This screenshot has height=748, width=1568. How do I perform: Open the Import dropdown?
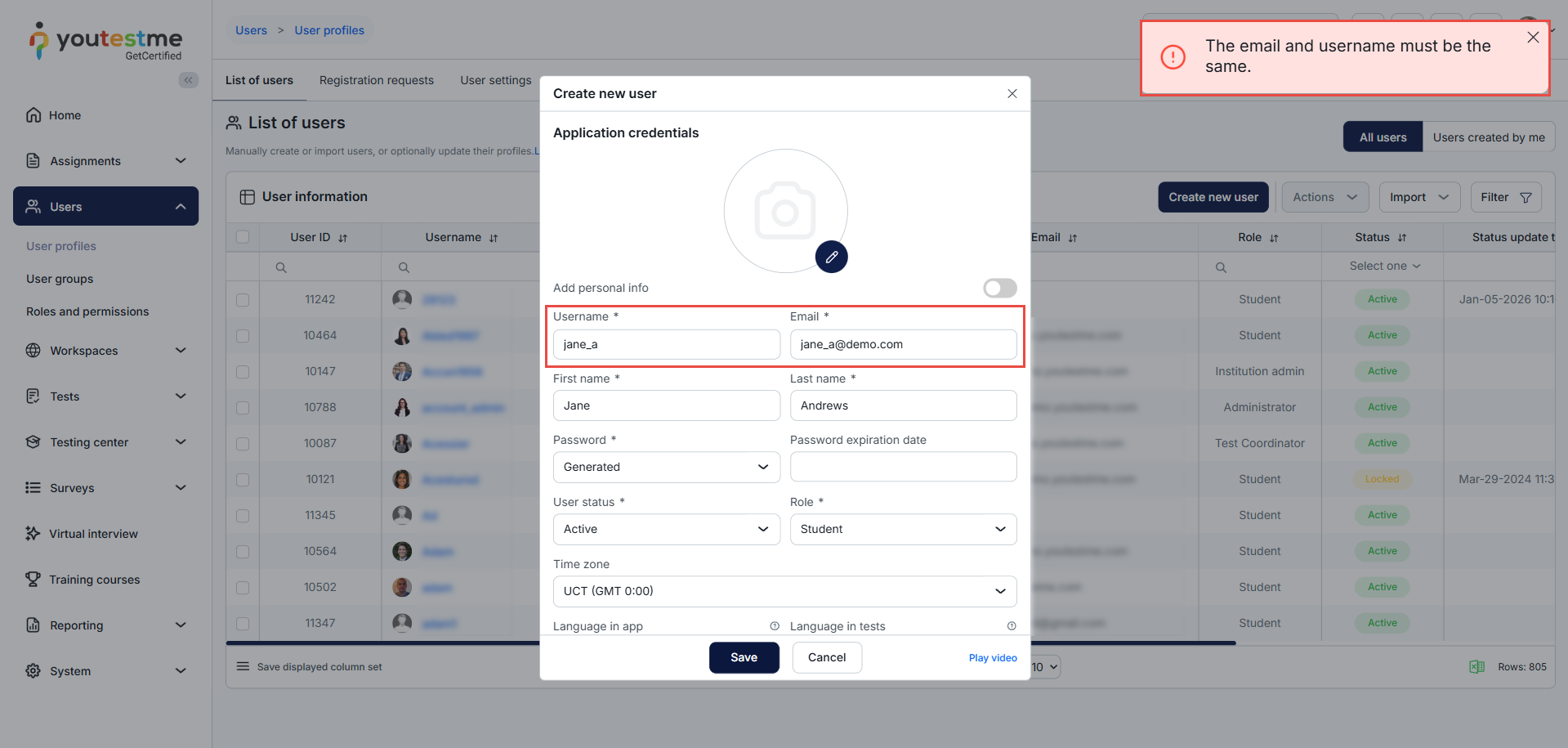point(1420,197)
